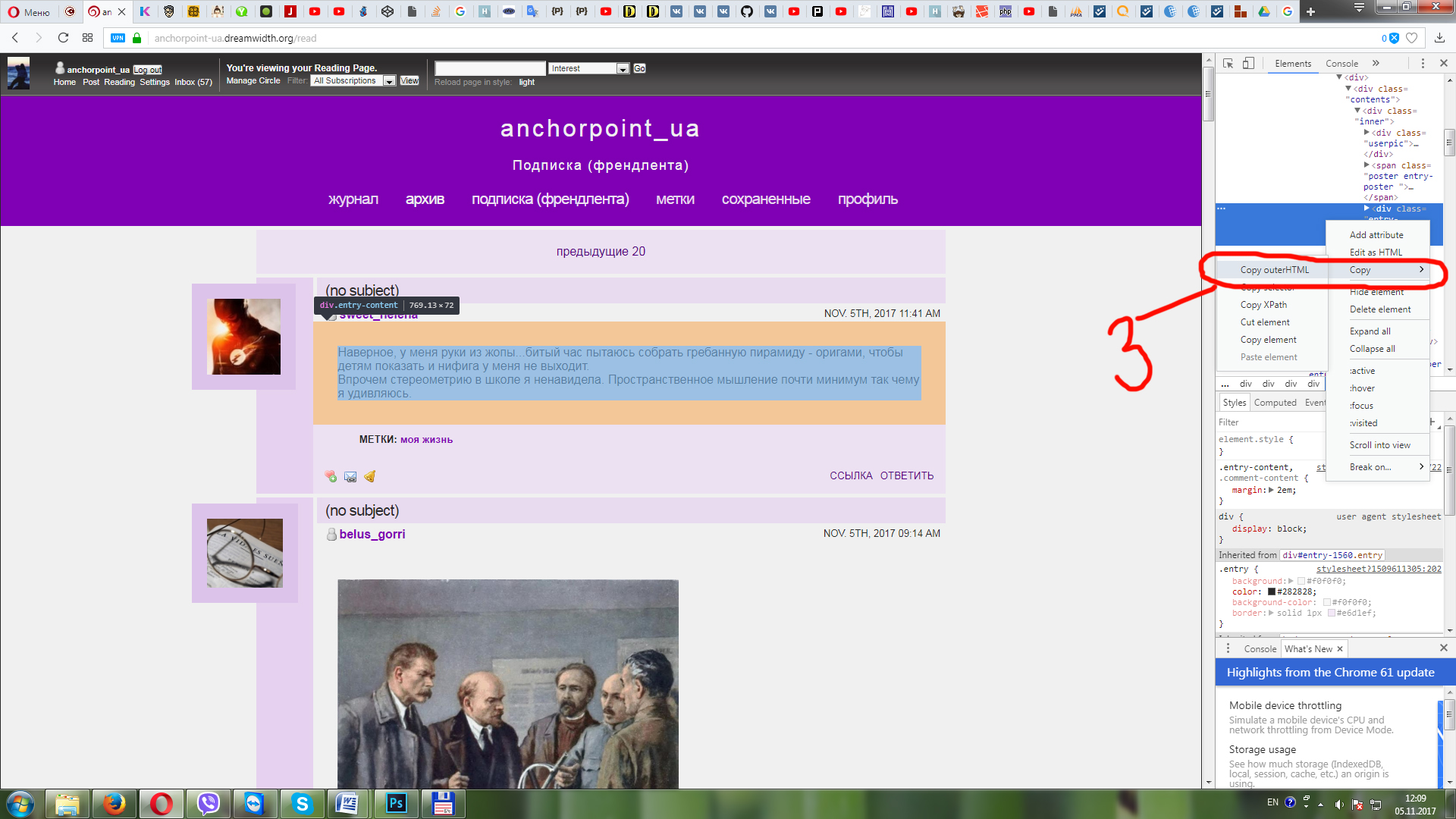Open the DevTools three-dot customize menu
The width and height of the screenshot is (1456, 819).
tap(1423, 63)
